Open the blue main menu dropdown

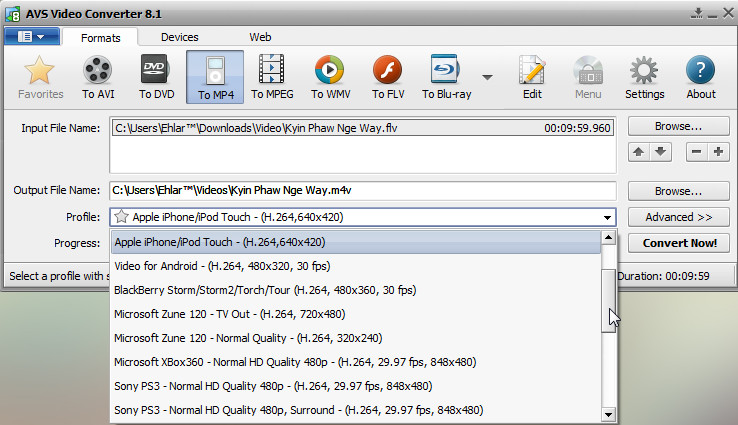point(32,36)
